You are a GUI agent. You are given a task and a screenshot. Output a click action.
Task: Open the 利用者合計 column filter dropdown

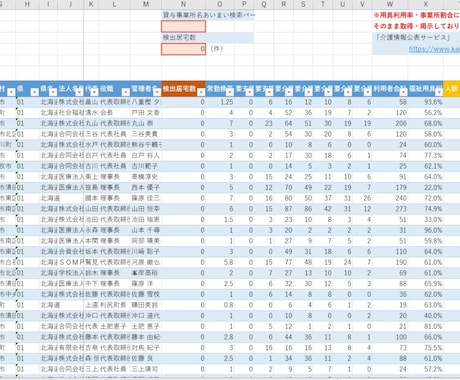[x=404, y=92]
